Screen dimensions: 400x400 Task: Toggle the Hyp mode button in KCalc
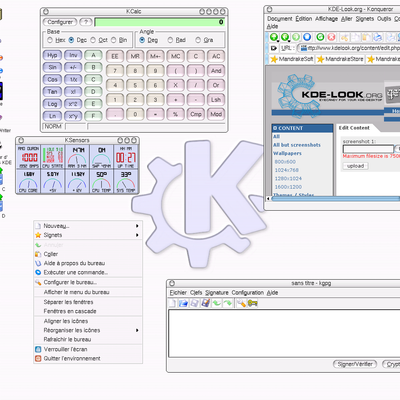point(52,55)
